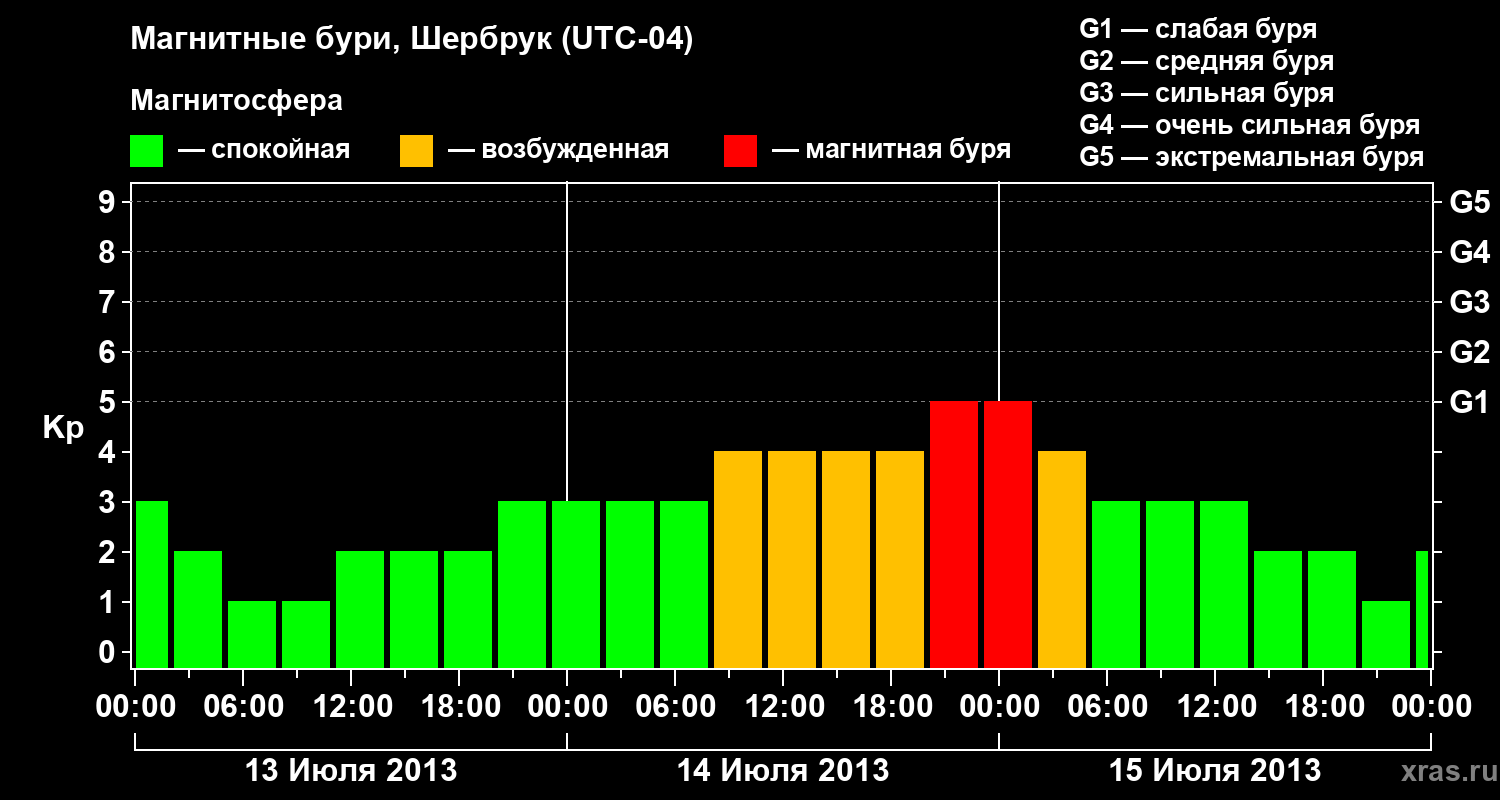
Task: Click the green bar for 13 July 21:00–24:00
Action: 522,584
